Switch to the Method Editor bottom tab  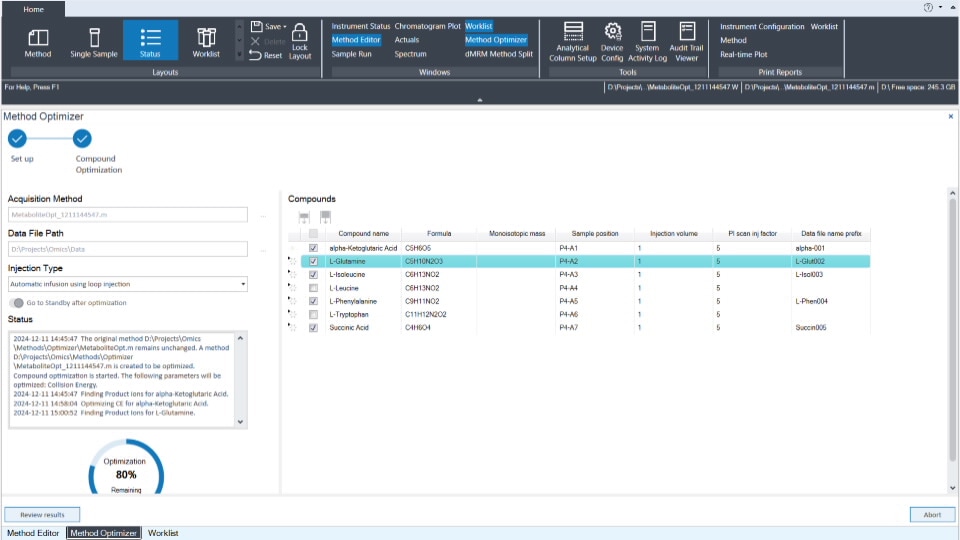click(33, 533)
